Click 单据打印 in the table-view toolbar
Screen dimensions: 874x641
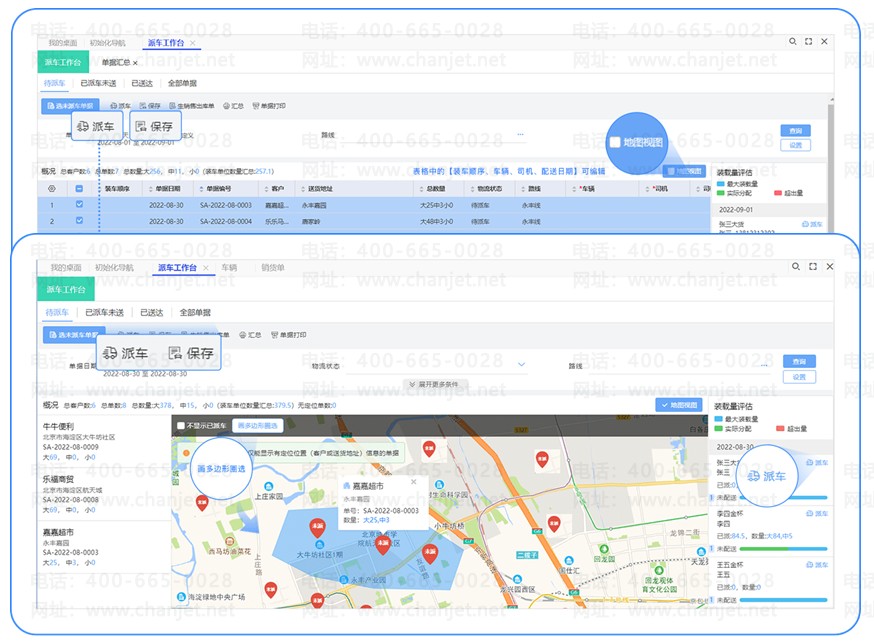click(x=269, y=106)
